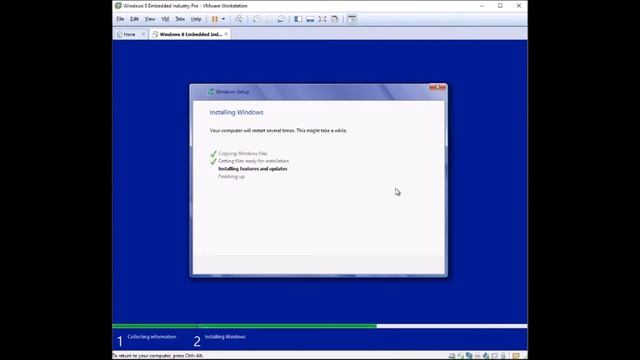Click the Revert to Snapshot toolbar icon

[269, 19]
